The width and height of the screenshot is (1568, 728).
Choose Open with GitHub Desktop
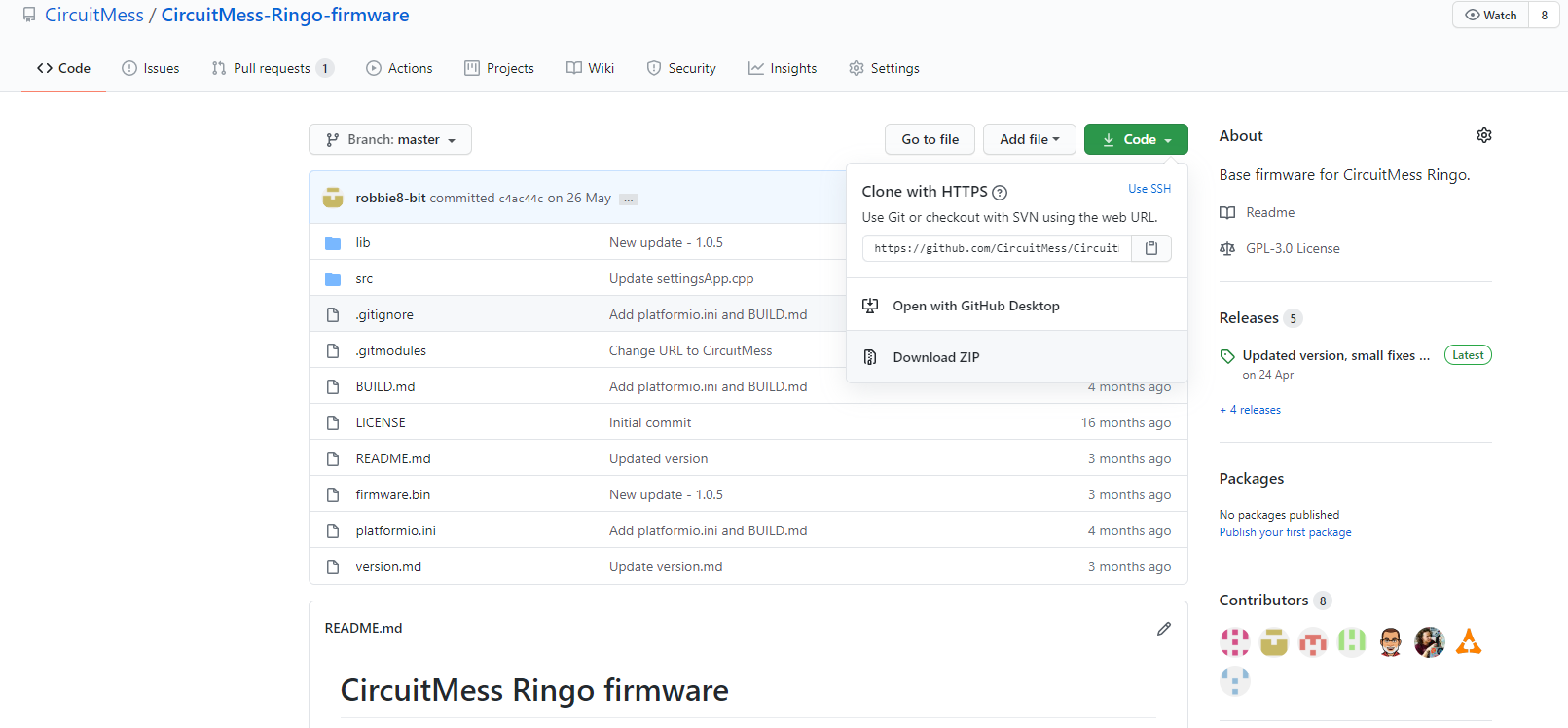point(1017,306)
